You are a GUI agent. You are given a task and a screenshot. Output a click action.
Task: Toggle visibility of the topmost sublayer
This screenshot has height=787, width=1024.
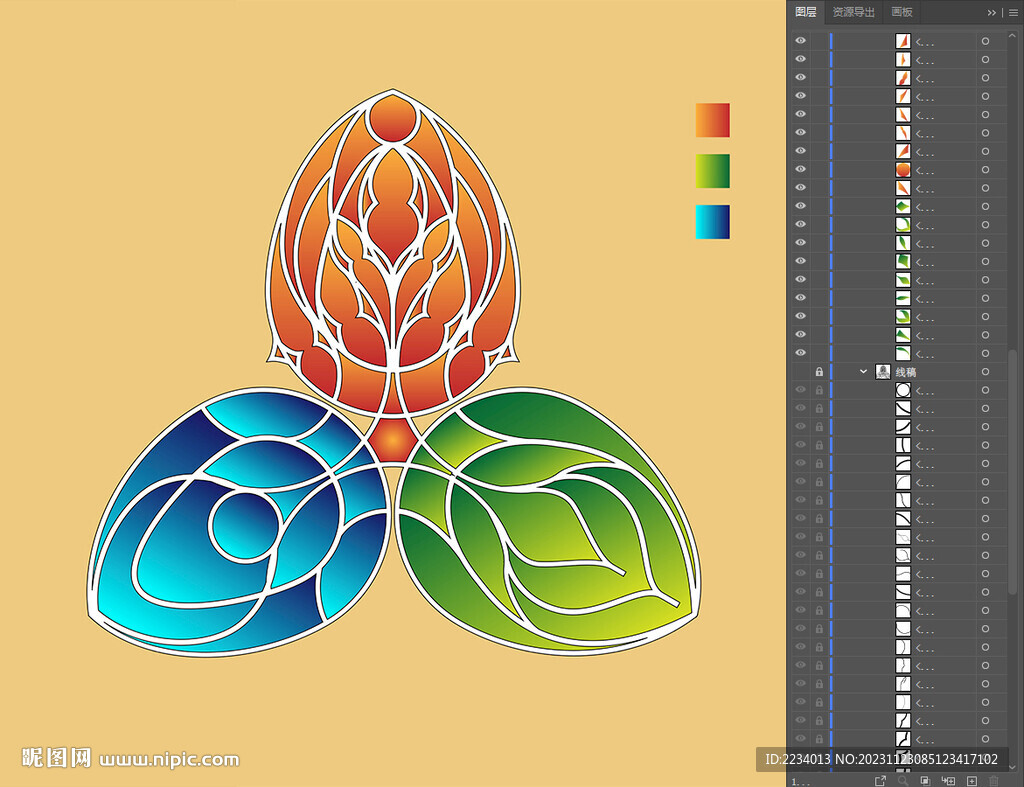tap(800, 41)
